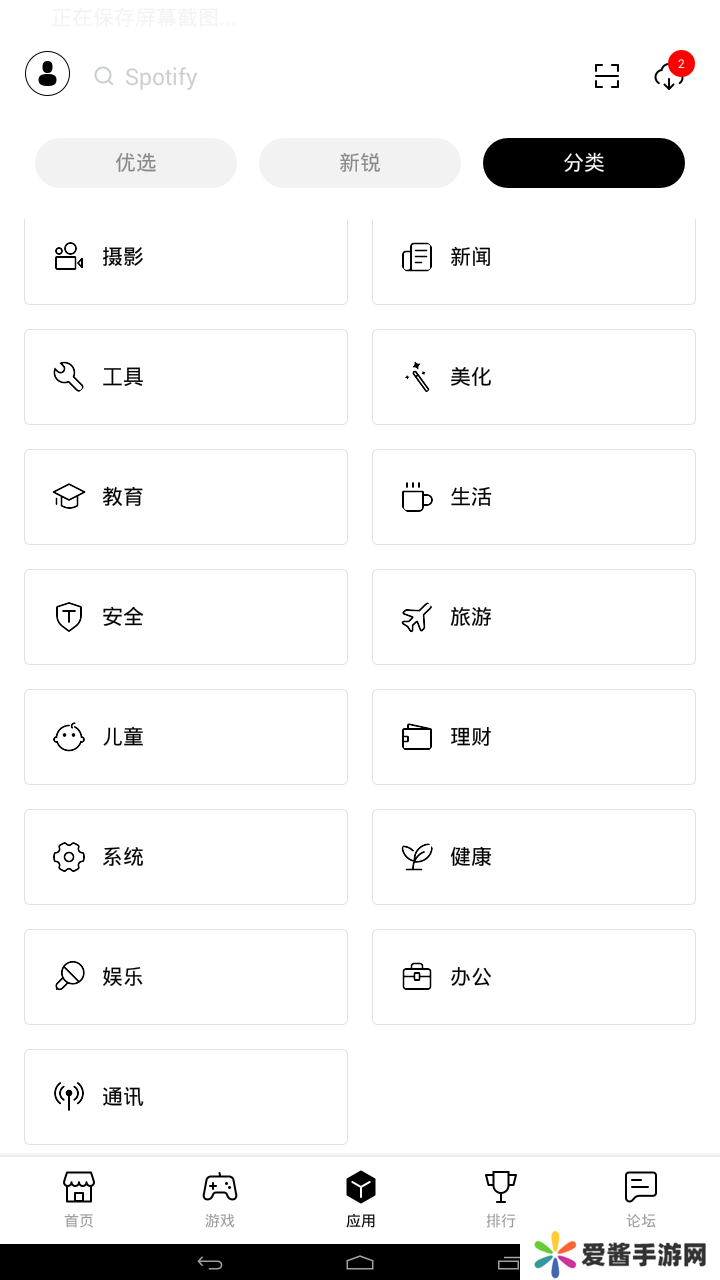Select the 分类 tab
The width and height of the screenshot is (720, 1280).
pyautogui.click(x=584, y=163)
